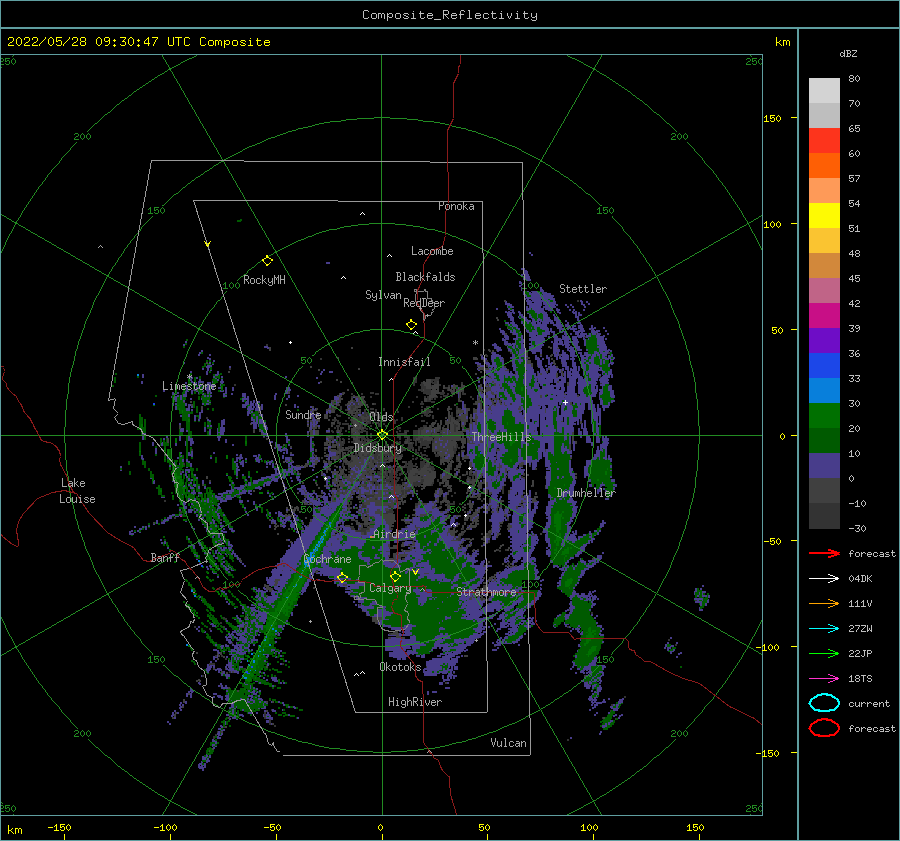Viewport: 900px width, 841px height.
Task: Click the orange 111V arrow icon
Action: 824,603
